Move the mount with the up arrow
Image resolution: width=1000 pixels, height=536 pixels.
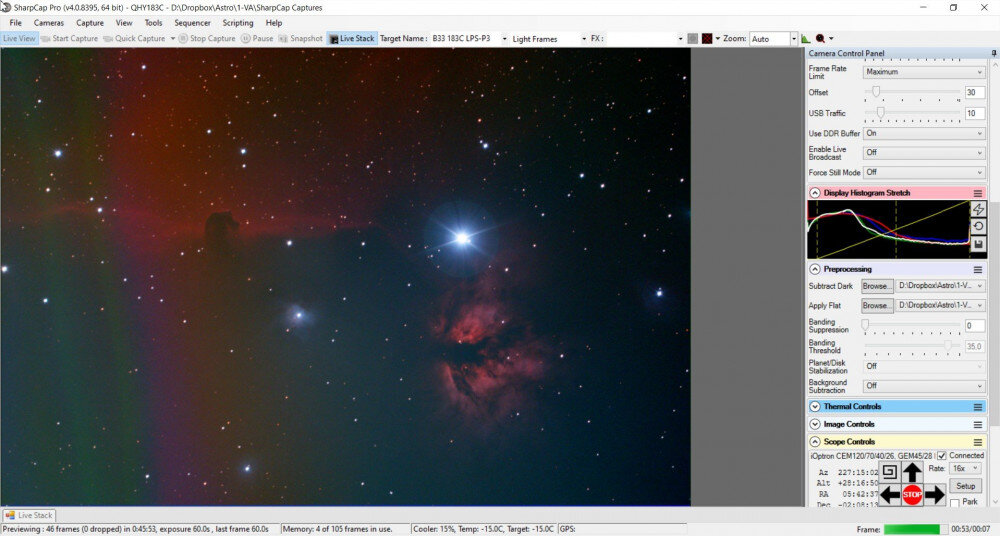913,472
